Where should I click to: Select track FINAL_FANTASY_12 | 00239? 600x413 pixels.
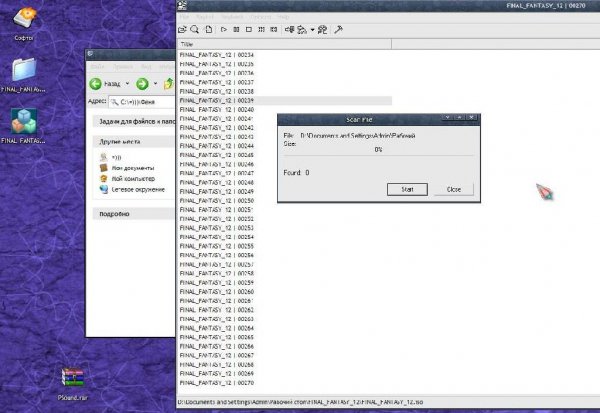click(217, 100)
